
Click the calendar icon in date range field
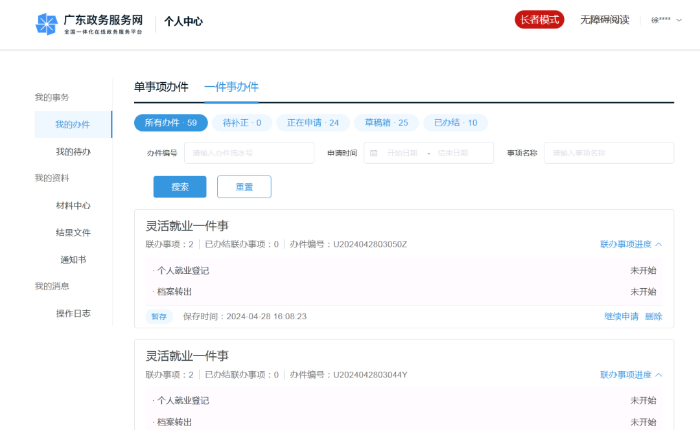click(x=373, y=153)
